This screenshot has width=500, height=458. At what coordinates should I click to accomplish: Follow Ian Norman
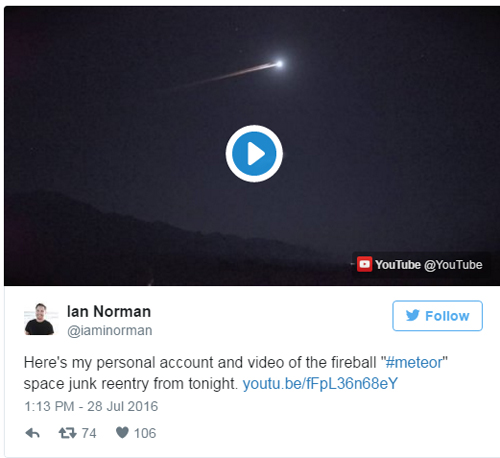coord(437,316)
